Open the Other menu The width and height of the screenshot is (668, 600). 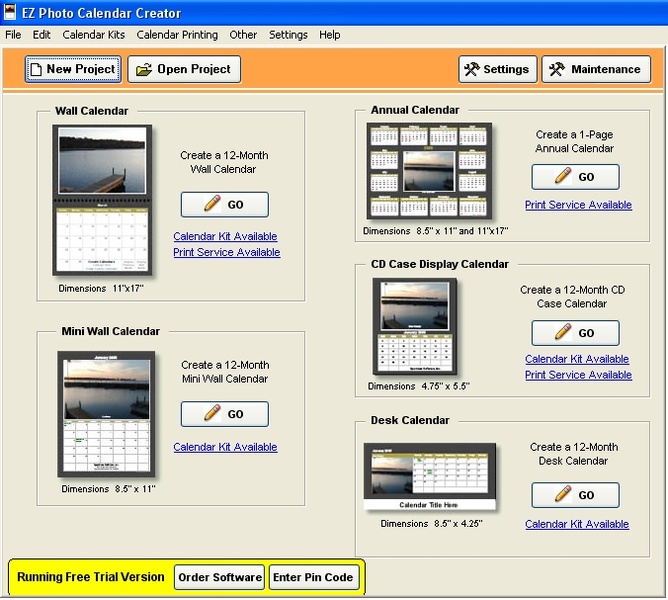(x=243, y=35)
